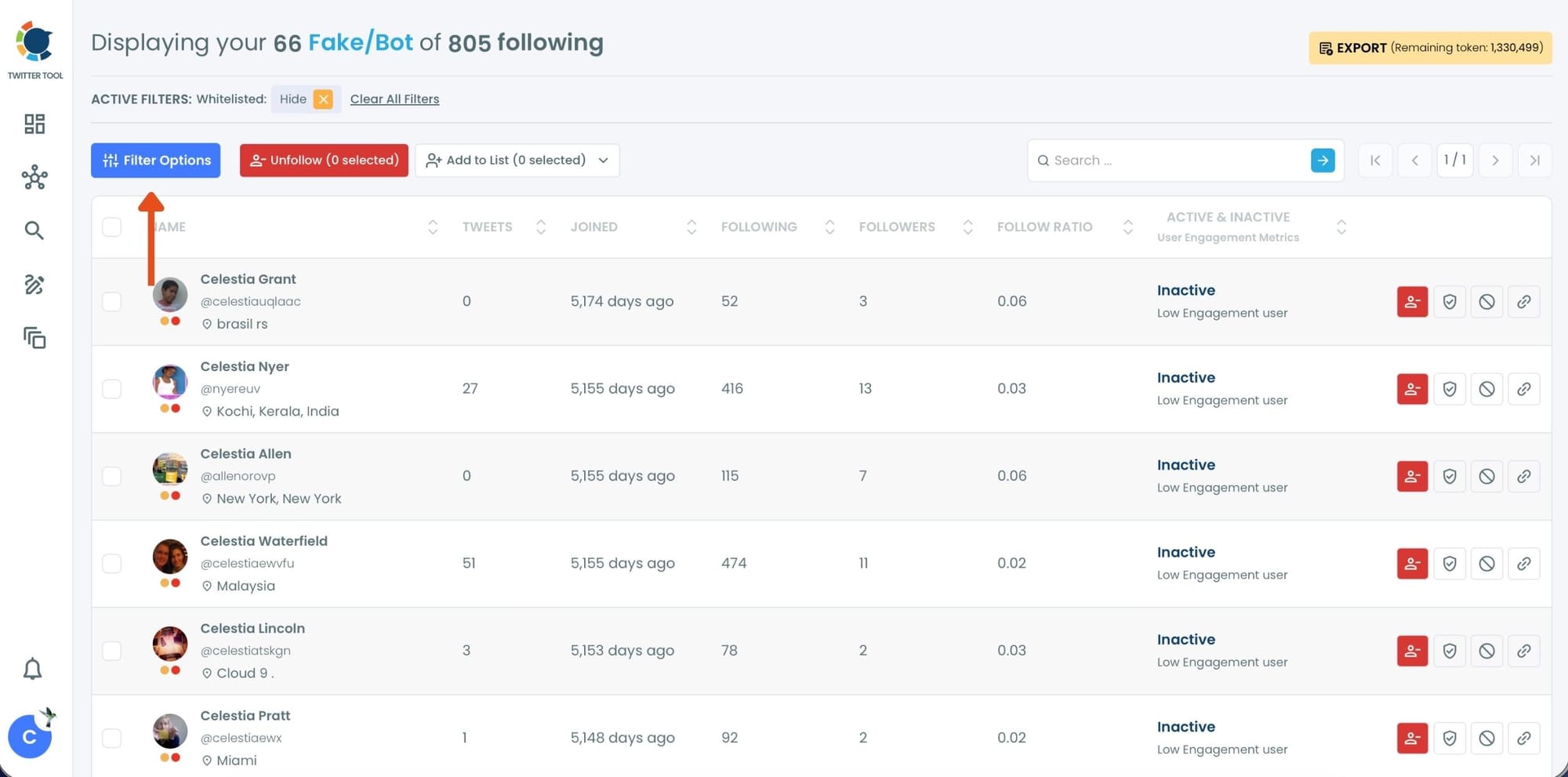
Task: Block Celestia Allen using the ban icon
Action: pyautogui.click(x=1486, y=476)
